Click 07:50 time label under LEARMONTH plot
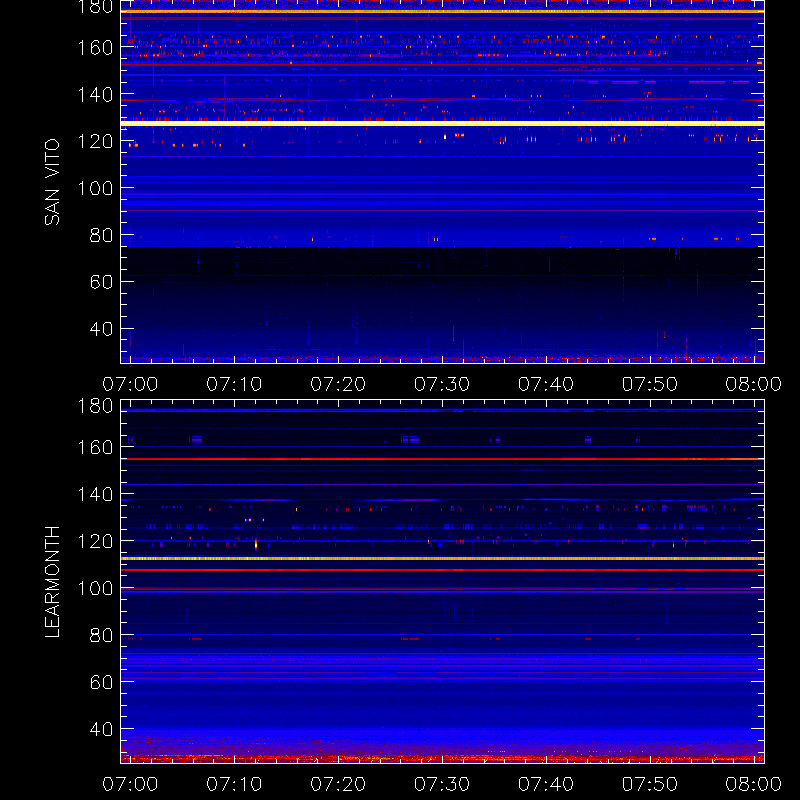 click(x=649, y=784)
